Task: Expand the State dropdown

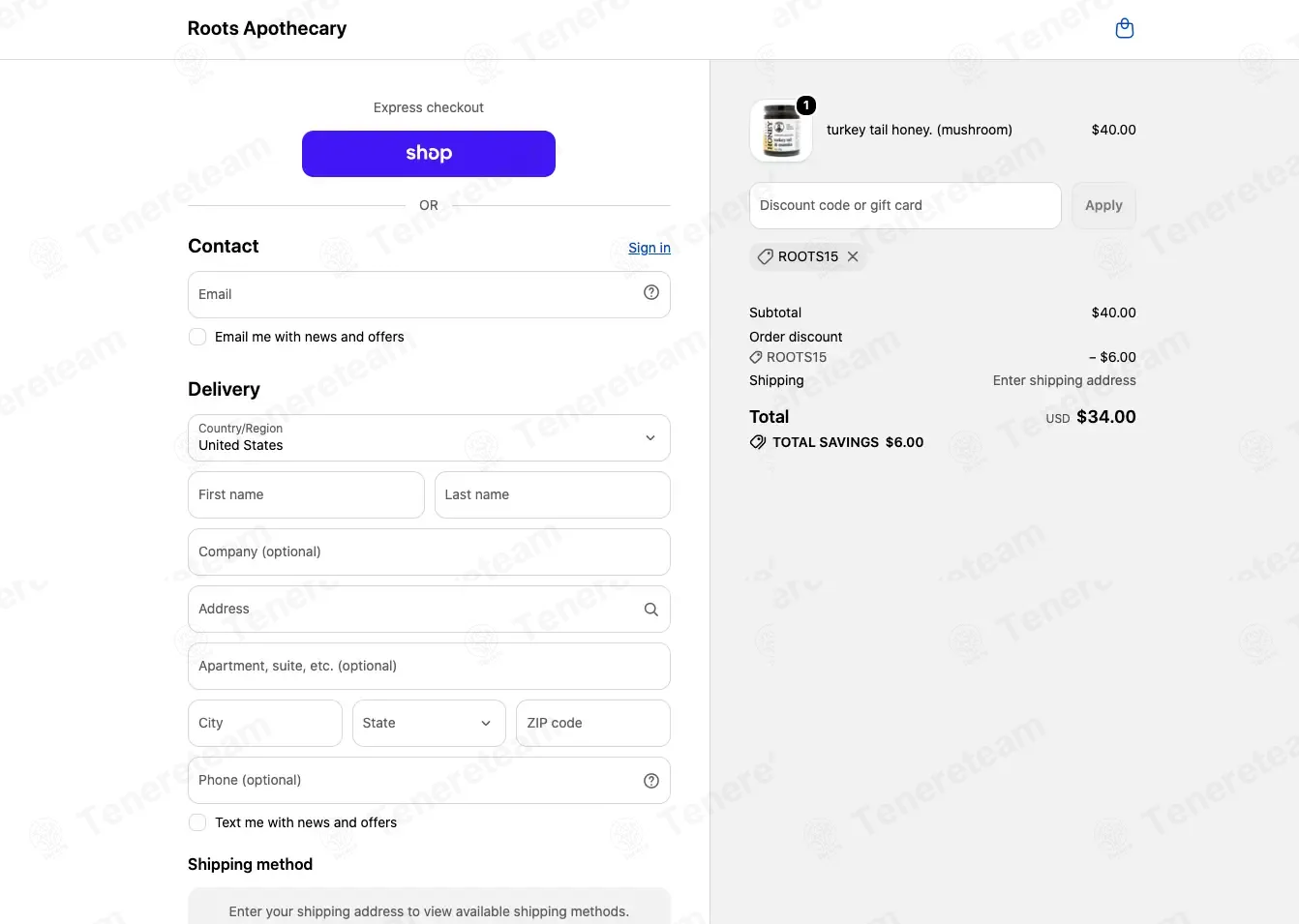Action: pos(429,723)
